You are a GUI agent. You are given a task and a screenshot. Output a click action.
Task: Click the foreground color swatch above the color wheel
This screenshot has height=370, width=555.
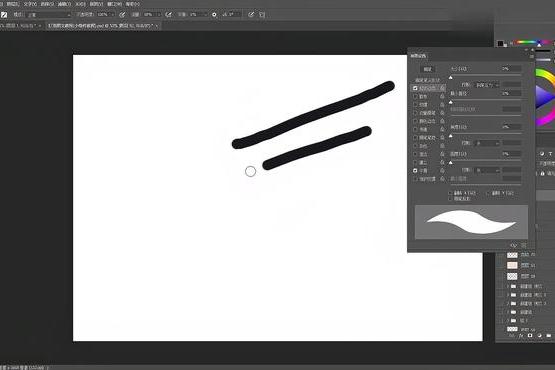tap(500, 43)
